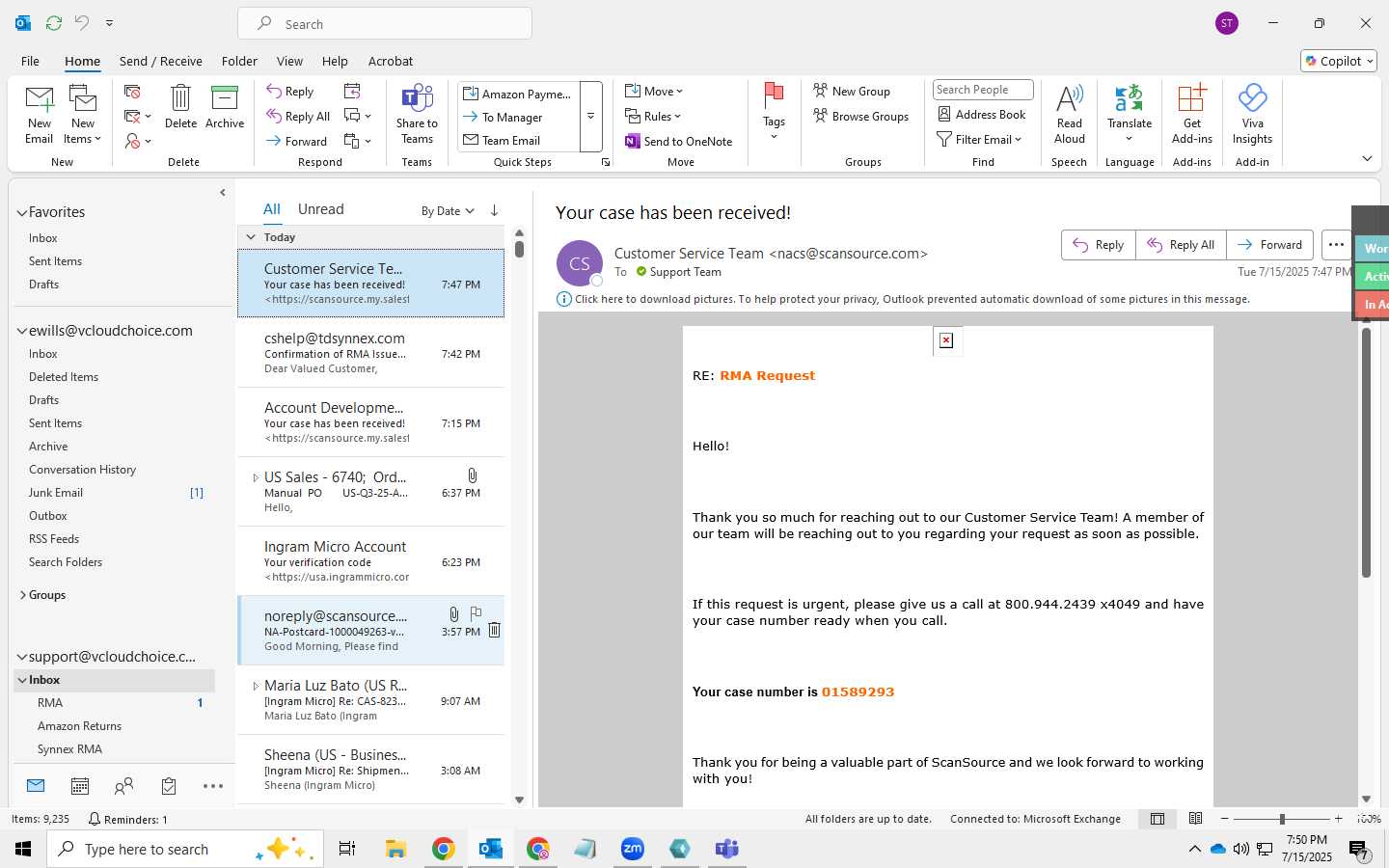
Task: Click the zoom in plus button
Action: (x=1338, y=819)
